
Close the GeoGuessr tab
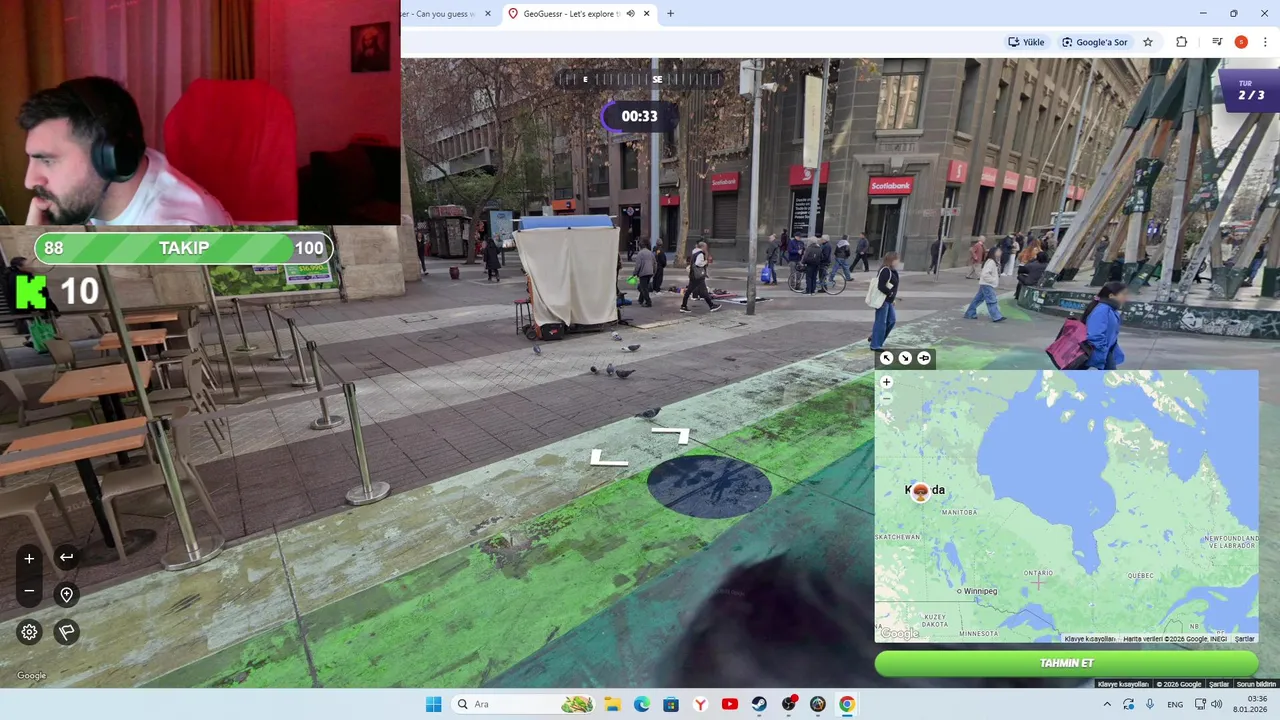click(647, 14)
